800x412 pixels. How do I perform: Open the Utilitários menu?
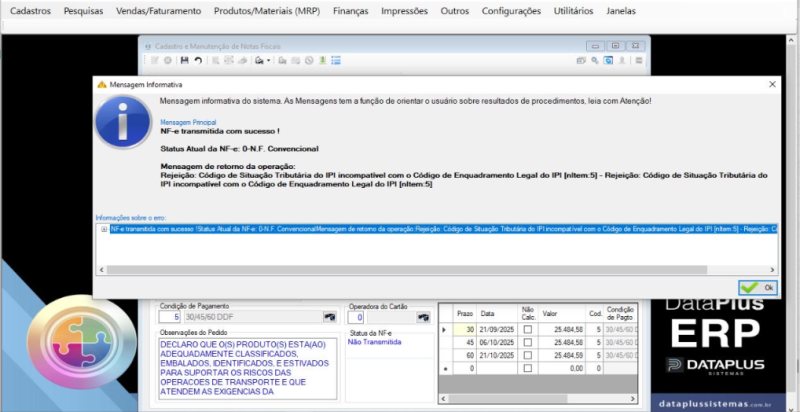573,11
